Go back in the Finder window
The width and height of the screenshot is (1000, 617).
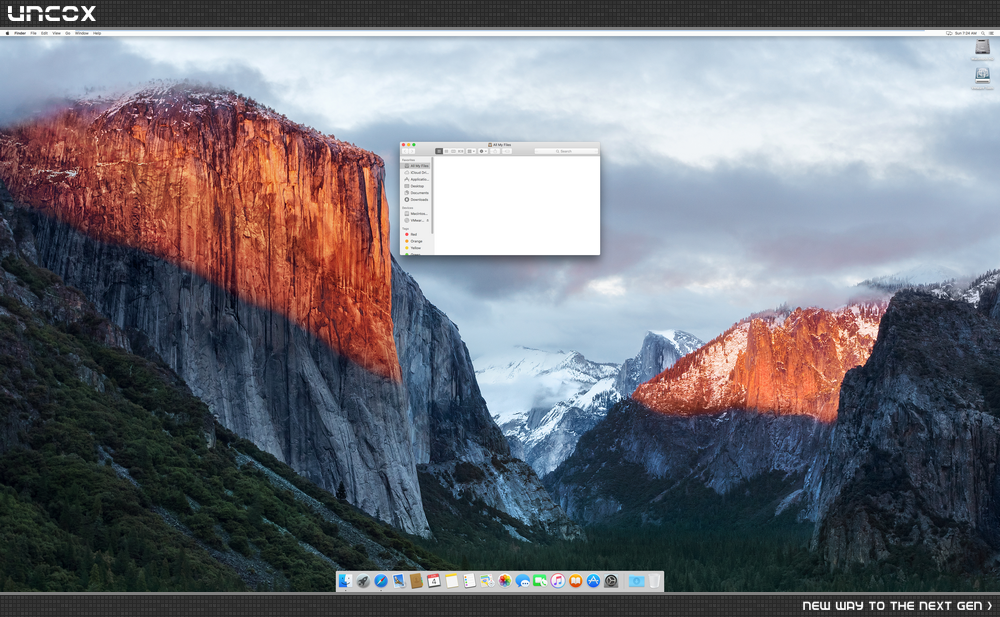click(x=405, y=151)
